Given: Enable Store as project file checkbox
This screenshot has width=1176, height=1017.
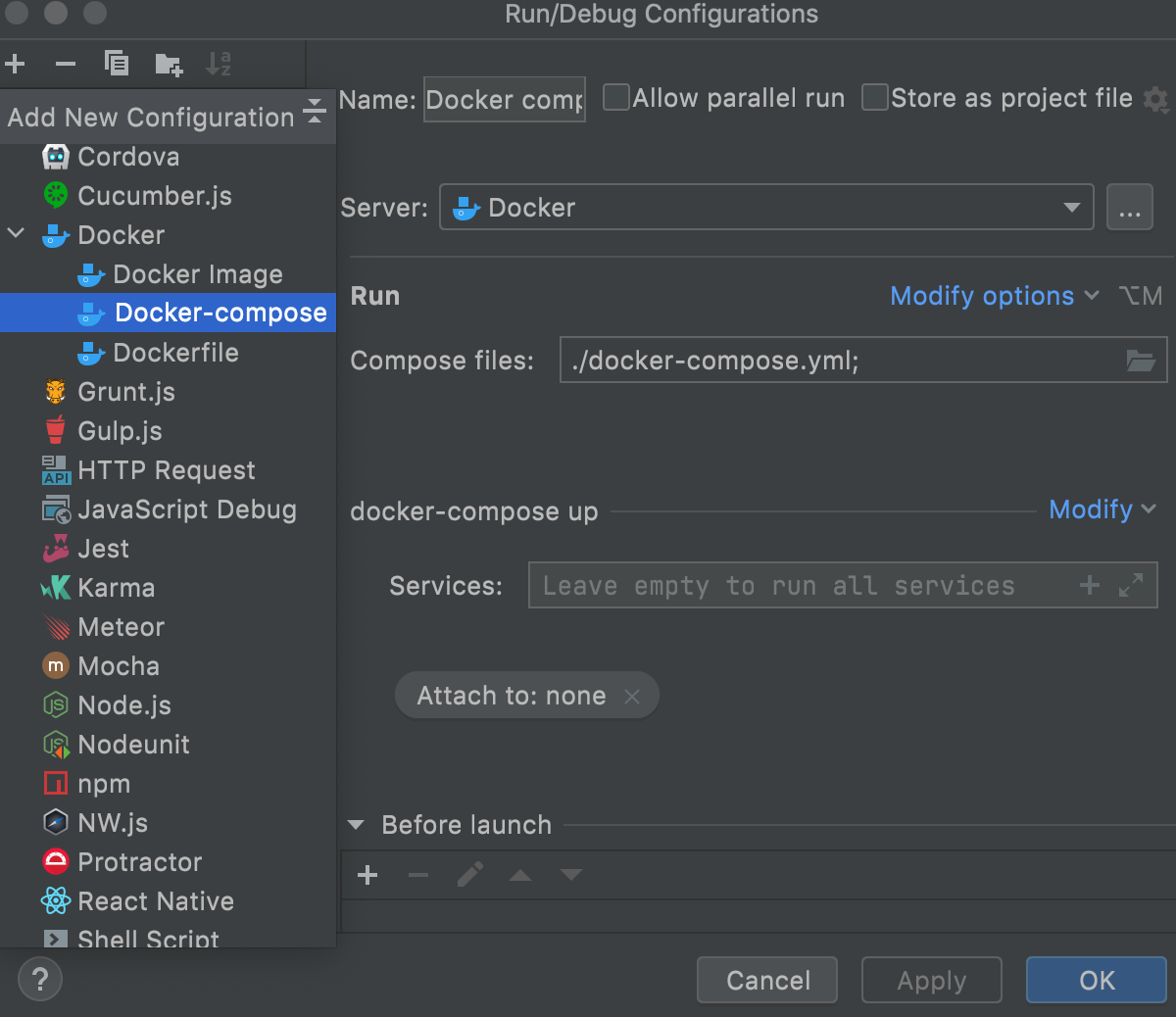Looking at the screenshot, I should pos(874,97).
